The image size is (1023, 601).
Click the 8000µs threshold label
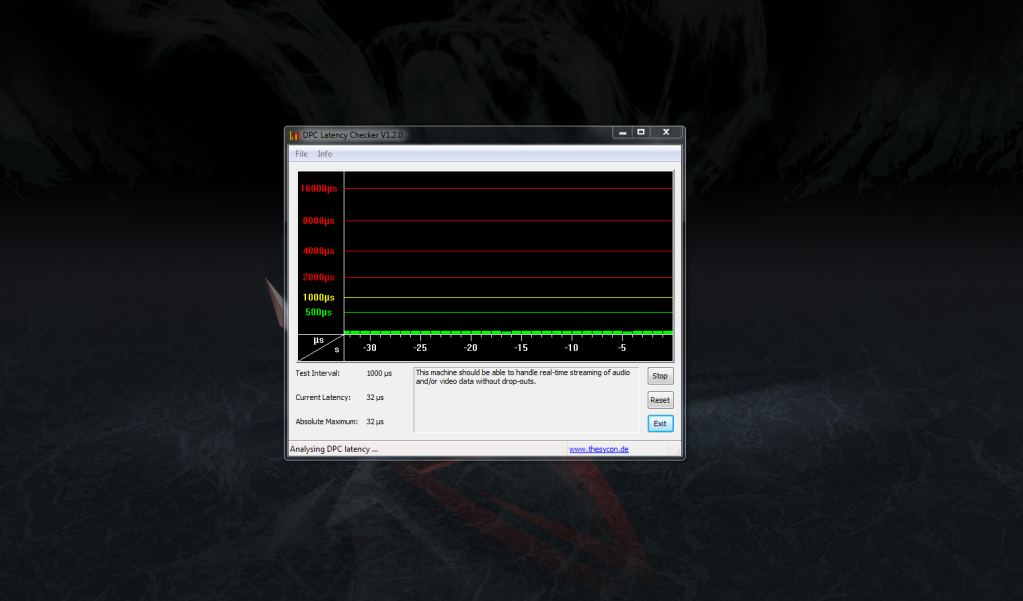(x=319, y=221)
